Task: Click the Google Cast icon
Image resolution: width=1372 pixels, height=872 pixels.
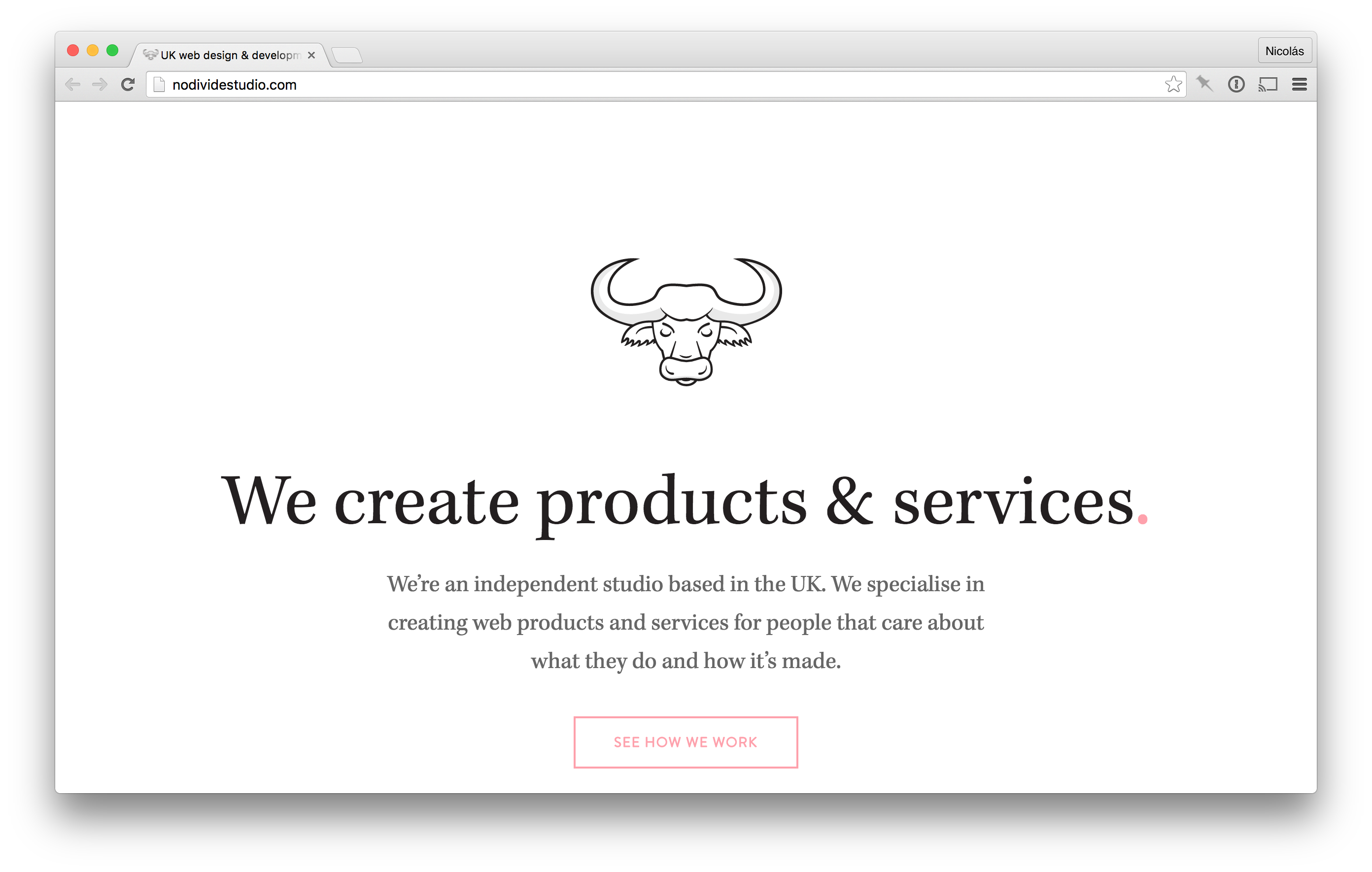Action: click(x=1269, y=84)
